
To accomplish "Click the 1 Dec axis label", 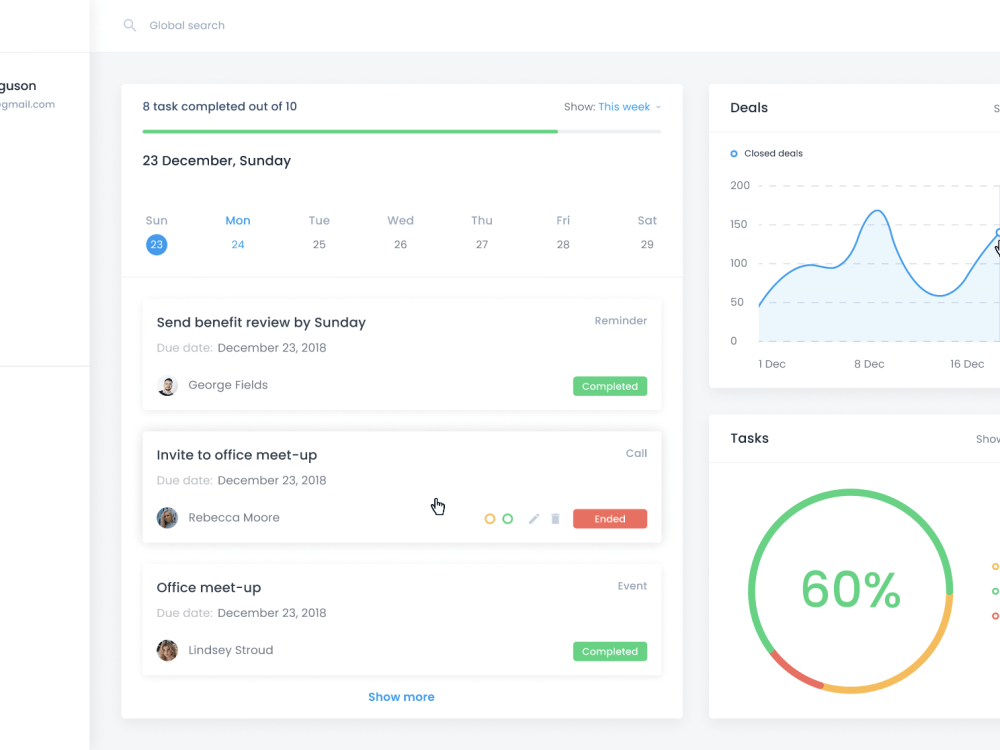I will (x=772, y=364).
